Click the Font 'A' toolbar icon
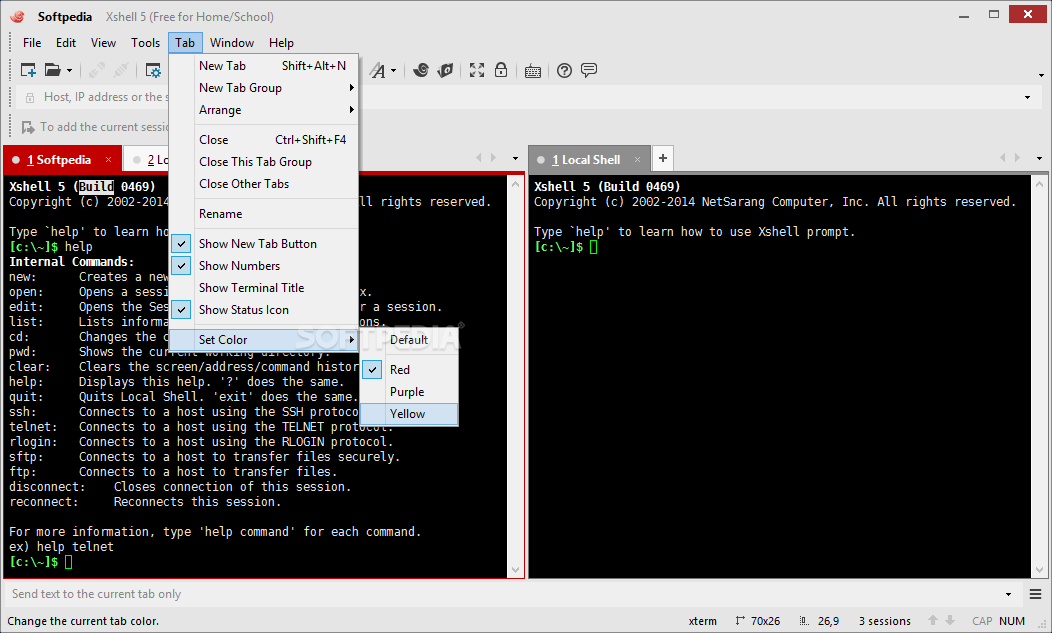 pyautogui.click(x=378, y=70)
